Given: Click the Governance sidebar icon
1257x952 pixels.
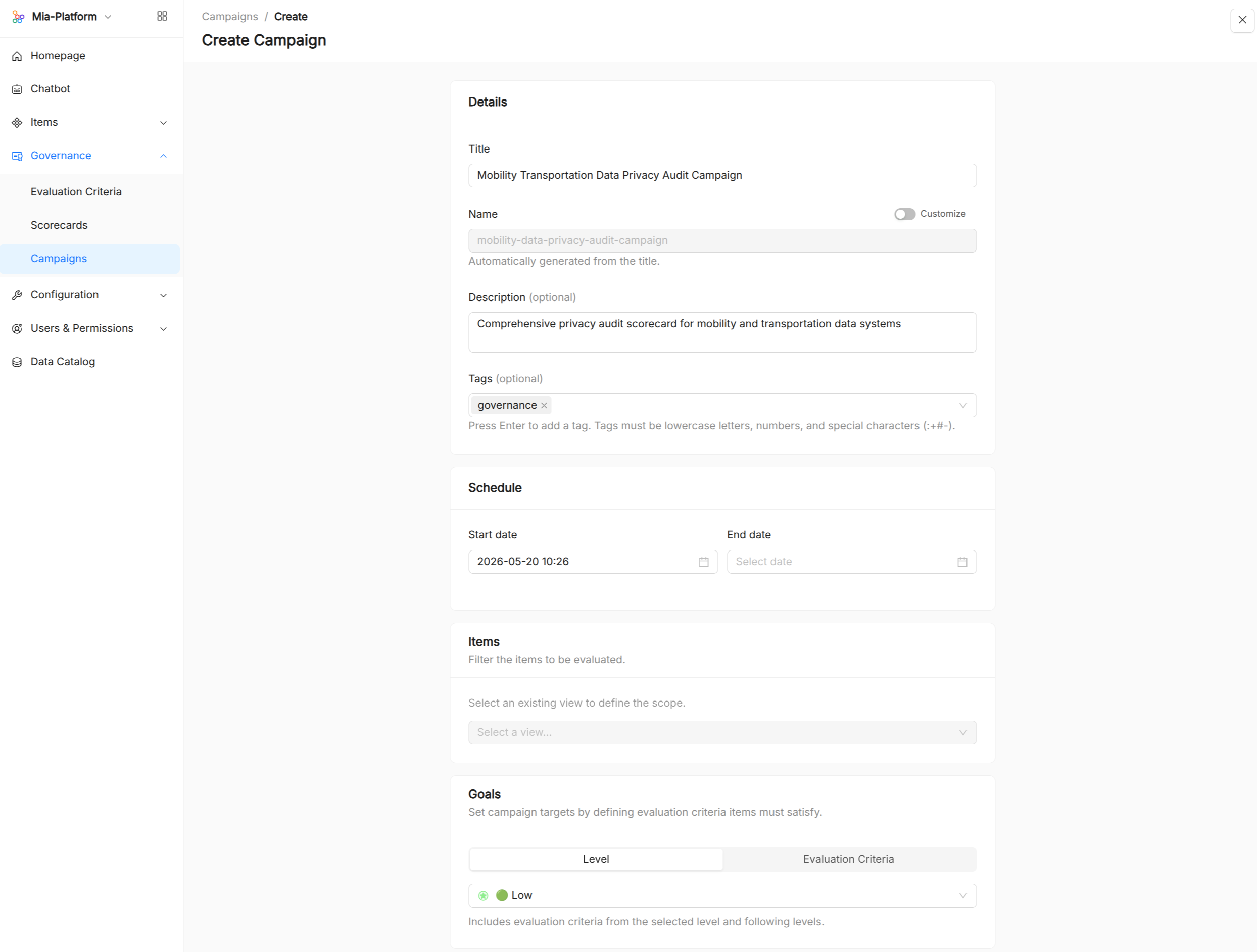Looking at the screenshot, I should point(17,156).
